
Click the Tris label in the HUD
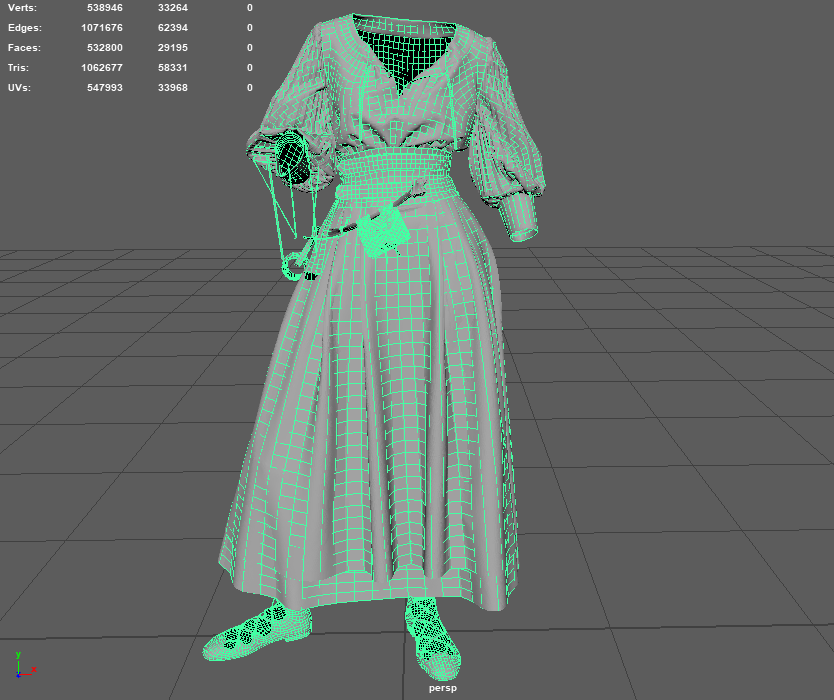click(x=18, y=68)
